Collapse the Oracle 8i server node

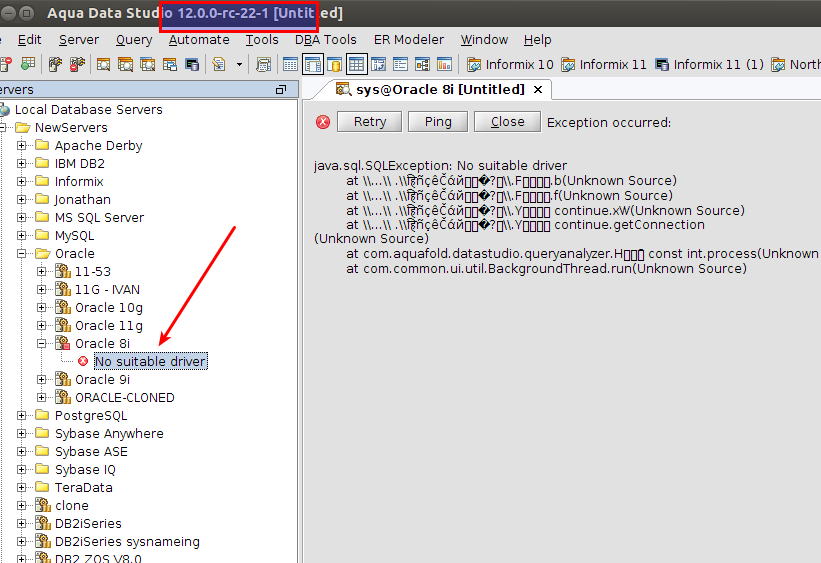coord(42,344)
